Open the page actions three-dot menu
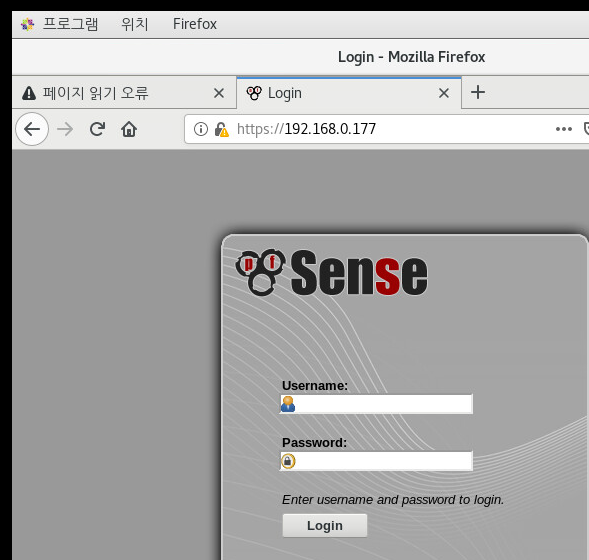 pyautogui.click(x=563, y=129)
